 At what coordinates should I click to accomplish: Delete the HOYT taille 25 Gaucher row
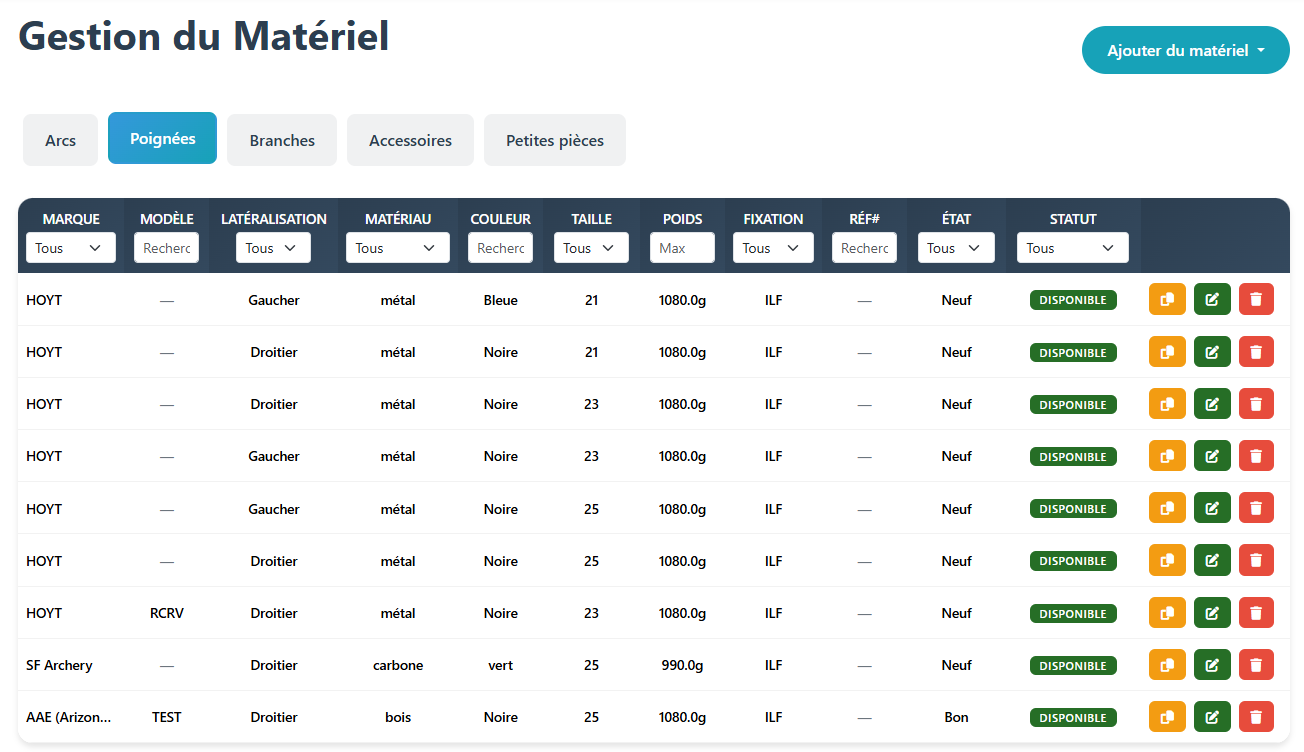(1256, 507)
